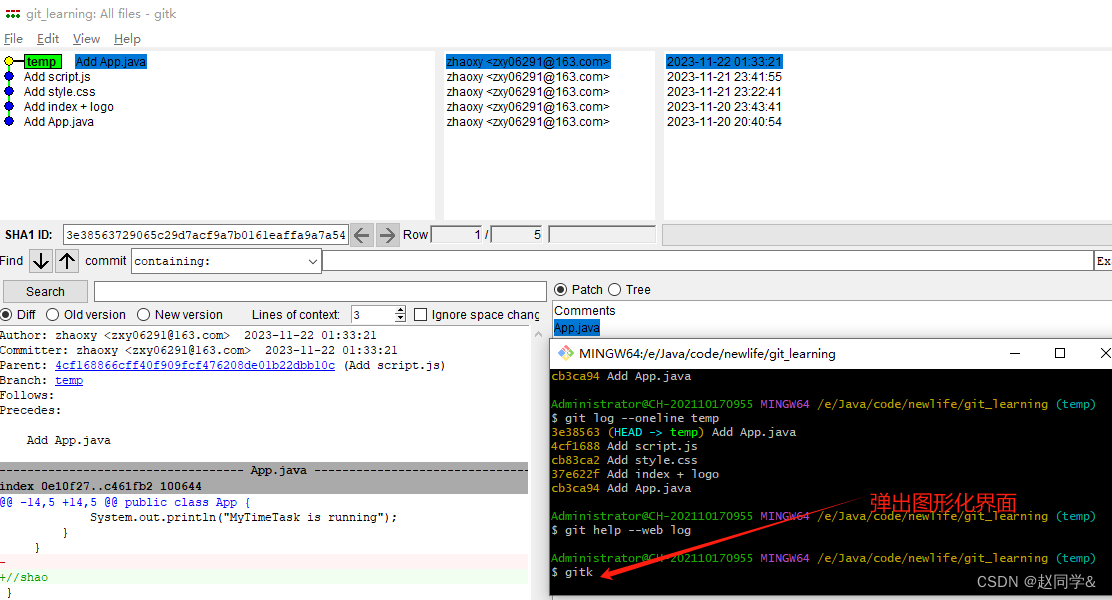Screen dimensions: 1112x600
Task: Click the Find next down-arrow button
Action: [40, 261]
